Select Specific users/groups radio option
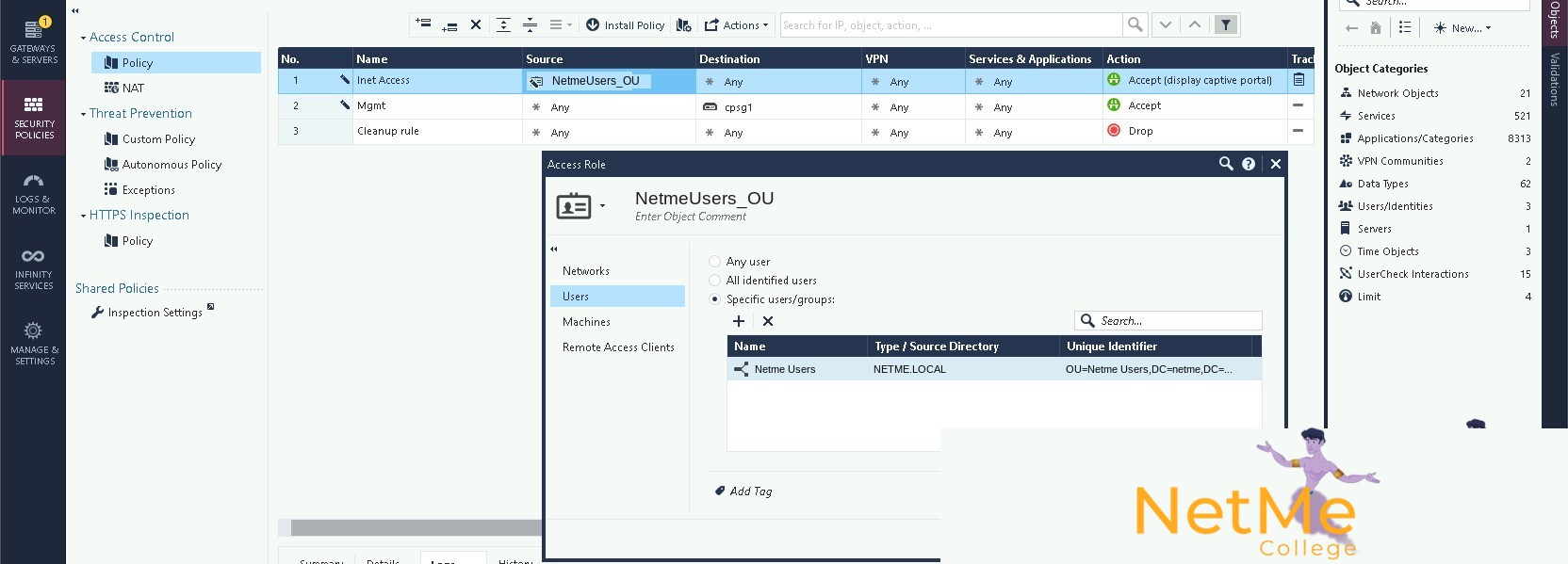 click(715, 299)
